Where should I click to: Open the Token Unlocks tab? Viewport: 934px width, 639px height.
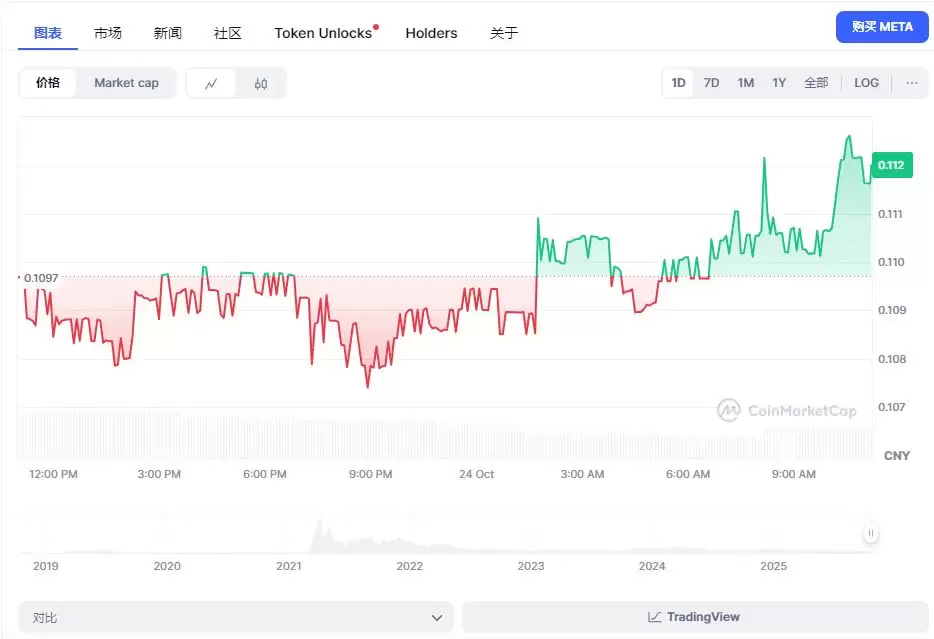point(323,33)
